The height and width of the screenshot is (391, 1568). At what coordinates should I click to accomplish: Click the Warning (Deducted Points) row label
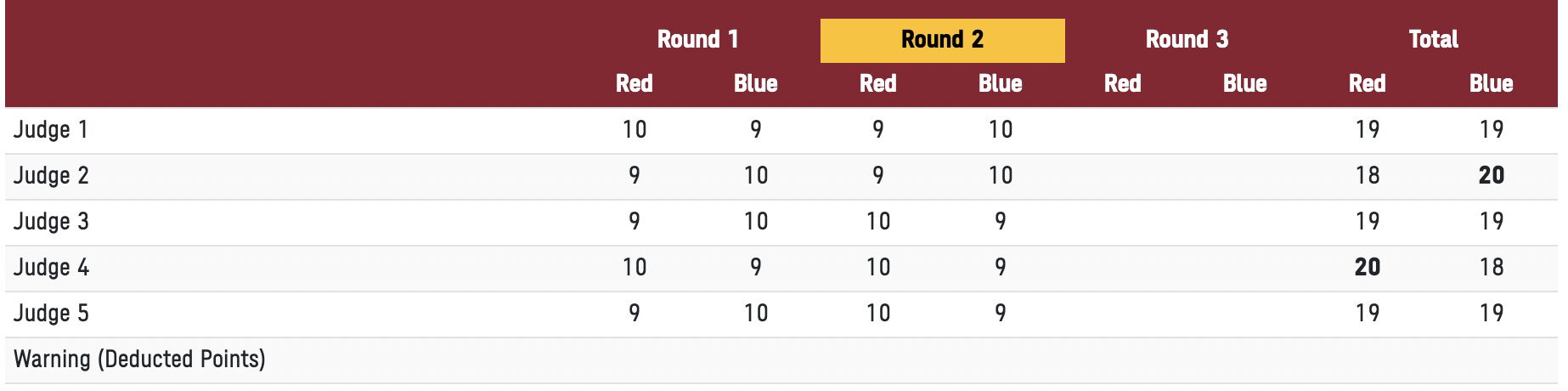pos(139,360)
